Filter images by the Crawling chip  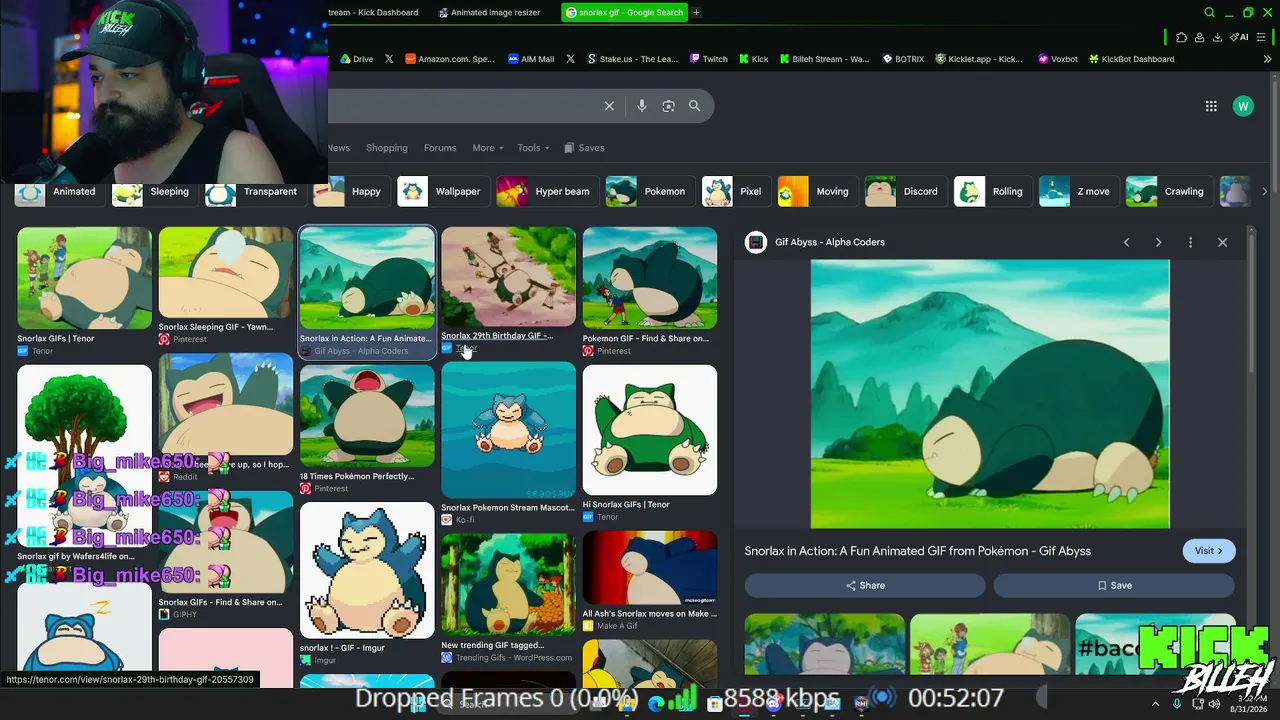[x=1168, y=191]
